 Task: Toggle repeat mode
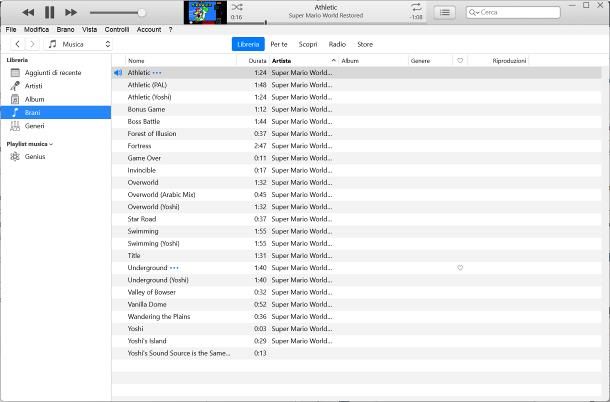pos(416,7)
